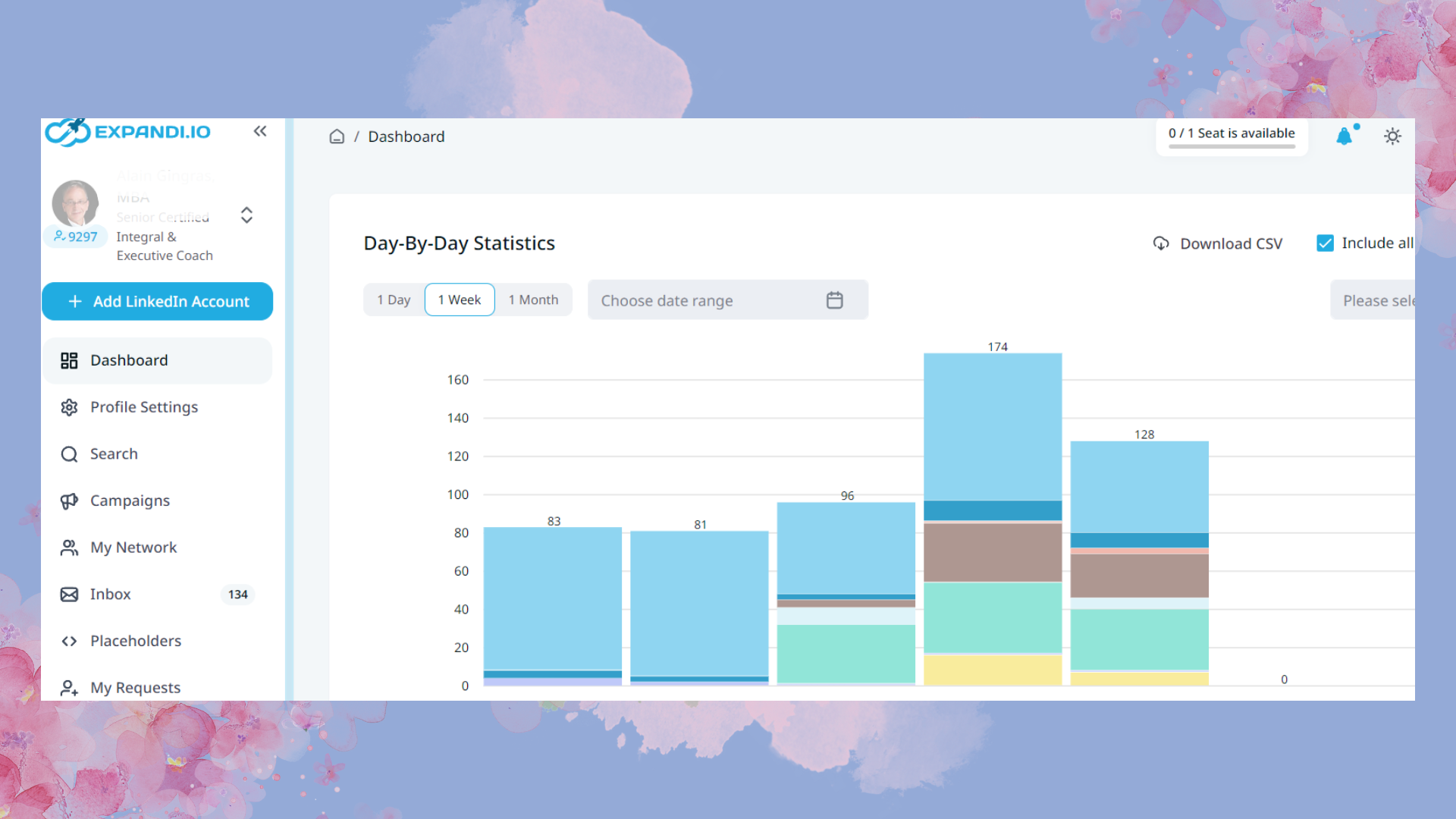1456x819 pixels.
Task: Click the home breadcrumb icon
Action: tap(337, 136)
